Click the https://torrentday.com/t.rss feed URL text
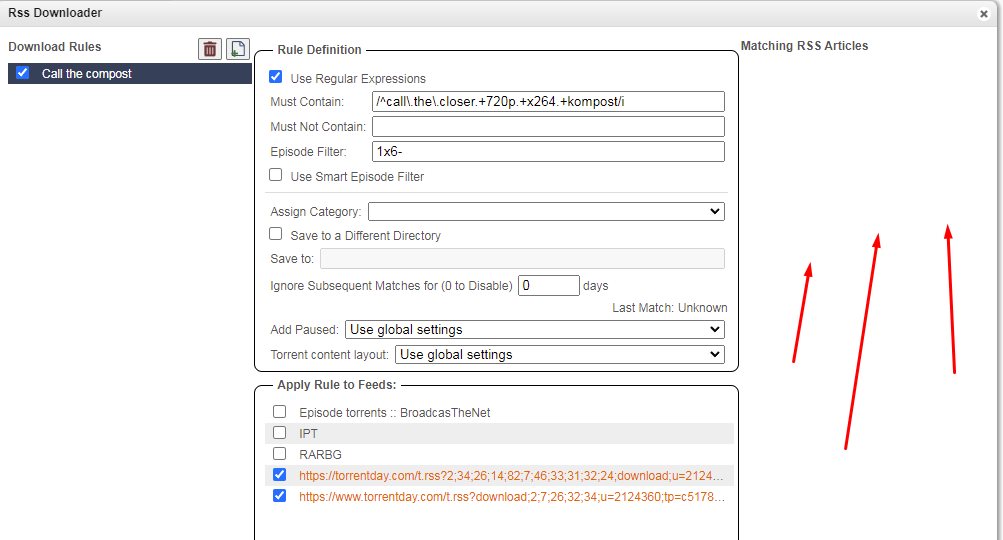 [x=511, y=476]
